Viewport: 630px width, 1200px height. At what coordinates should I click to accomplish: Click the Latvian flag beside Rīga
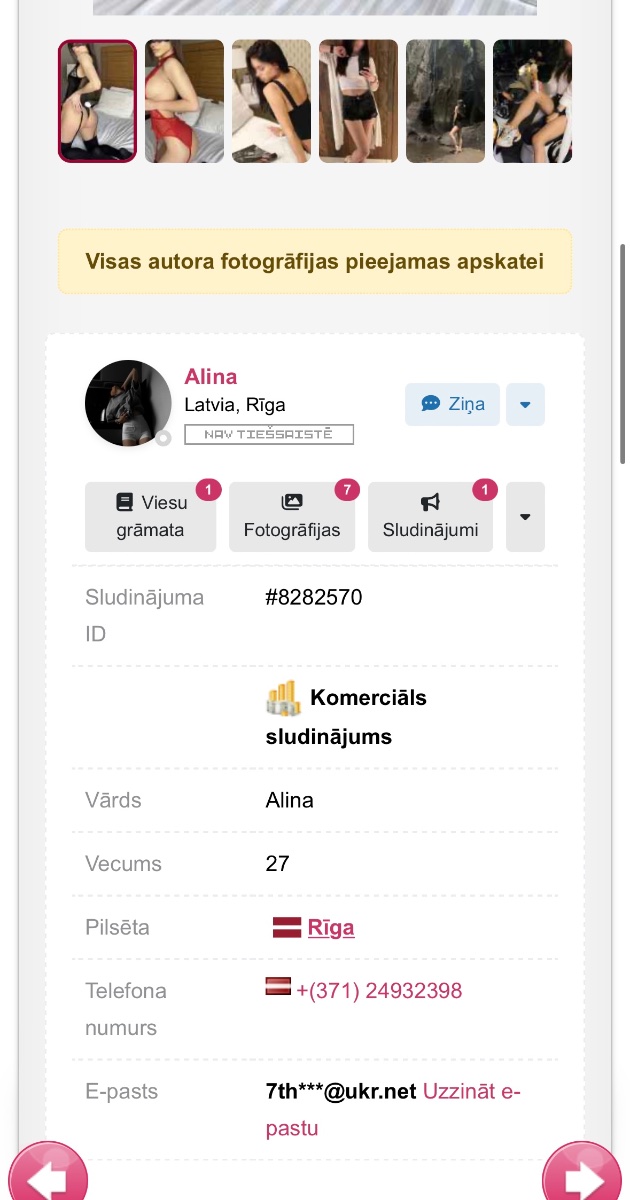pos(287,927)
